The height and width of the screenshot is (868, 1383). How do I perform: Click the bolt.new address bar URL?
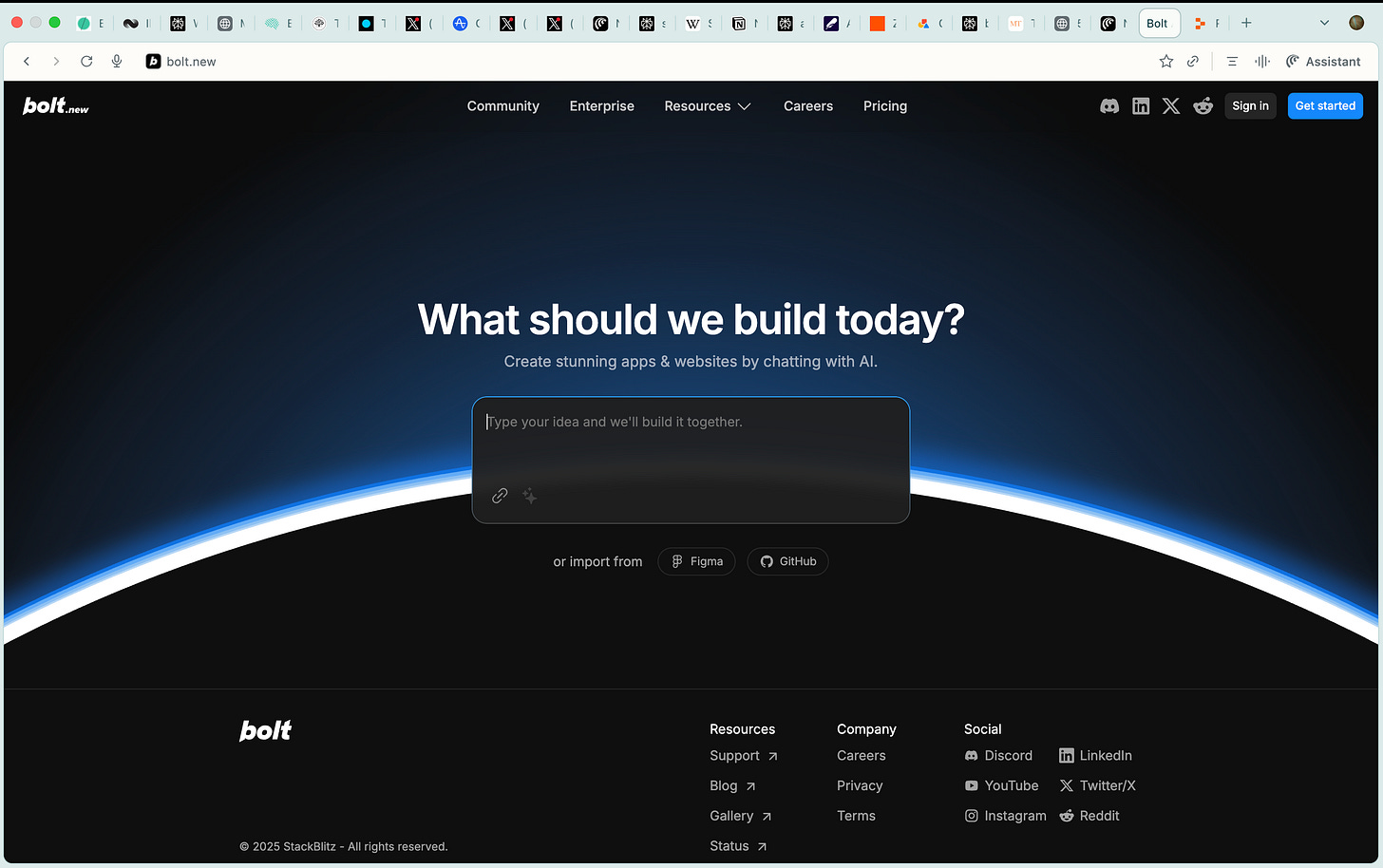(191, 61)
